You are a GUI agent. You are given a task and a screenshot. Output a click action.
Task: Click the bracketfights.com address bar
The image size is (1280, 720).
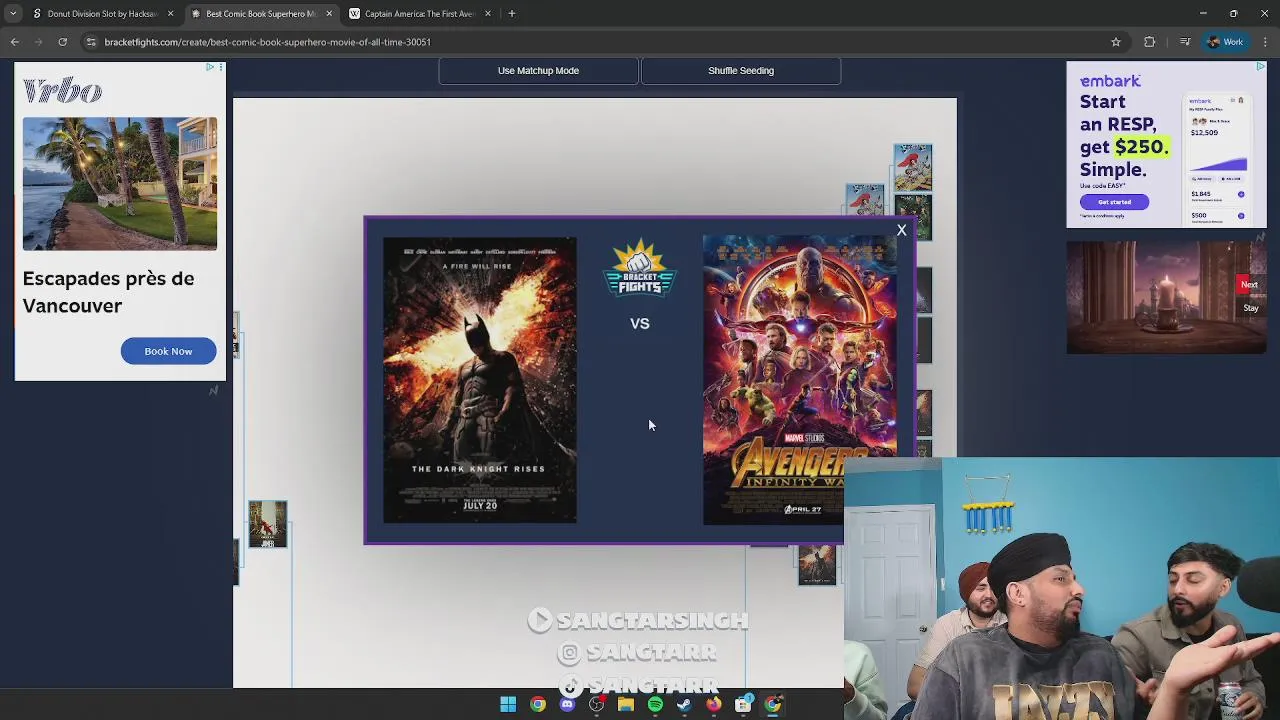click(600, 42)
